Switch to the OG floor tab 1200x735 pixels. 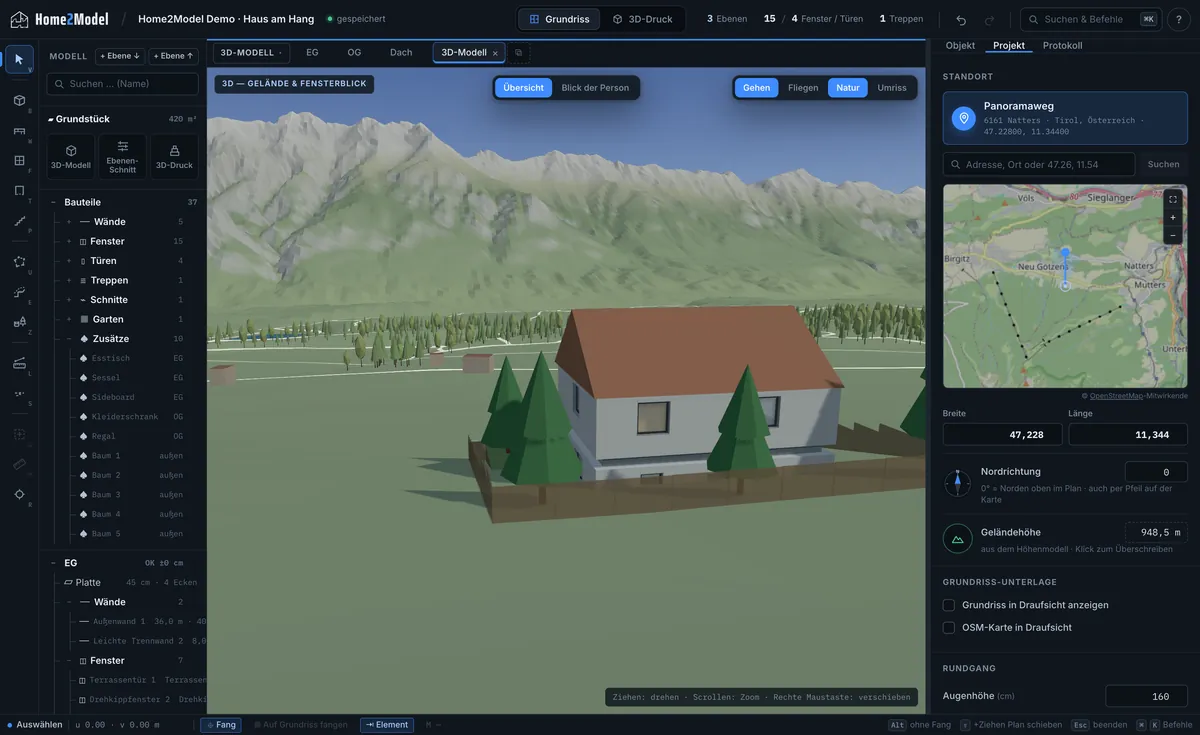click(354, 53)
